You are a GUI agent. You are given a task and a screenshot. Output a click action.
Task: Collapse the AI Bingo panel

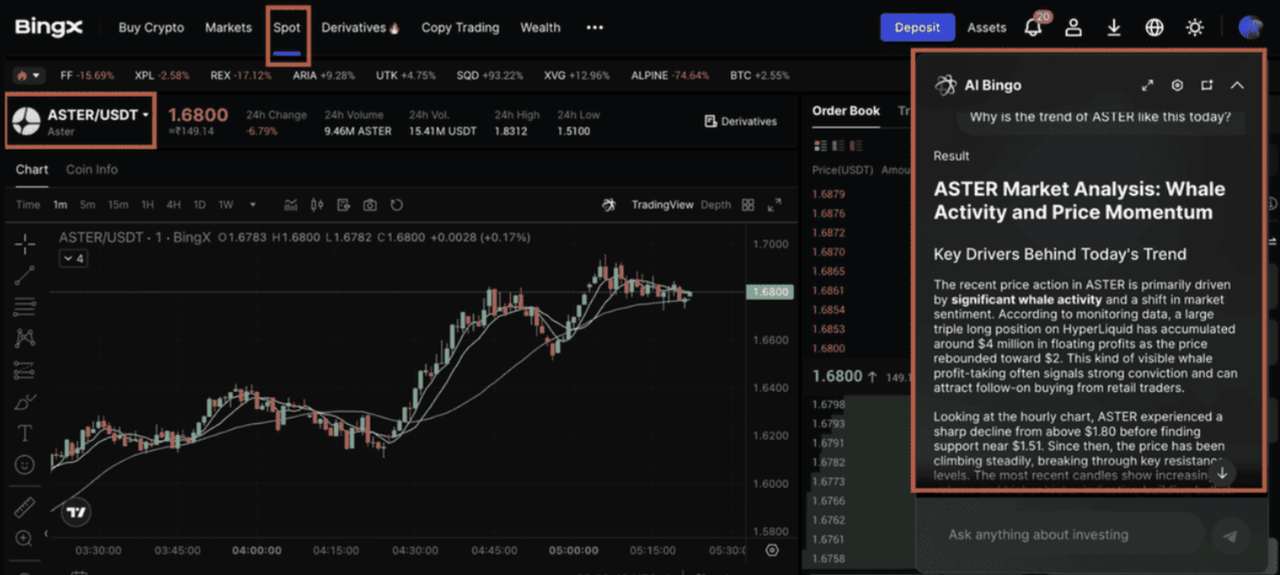pos(1237,86)
